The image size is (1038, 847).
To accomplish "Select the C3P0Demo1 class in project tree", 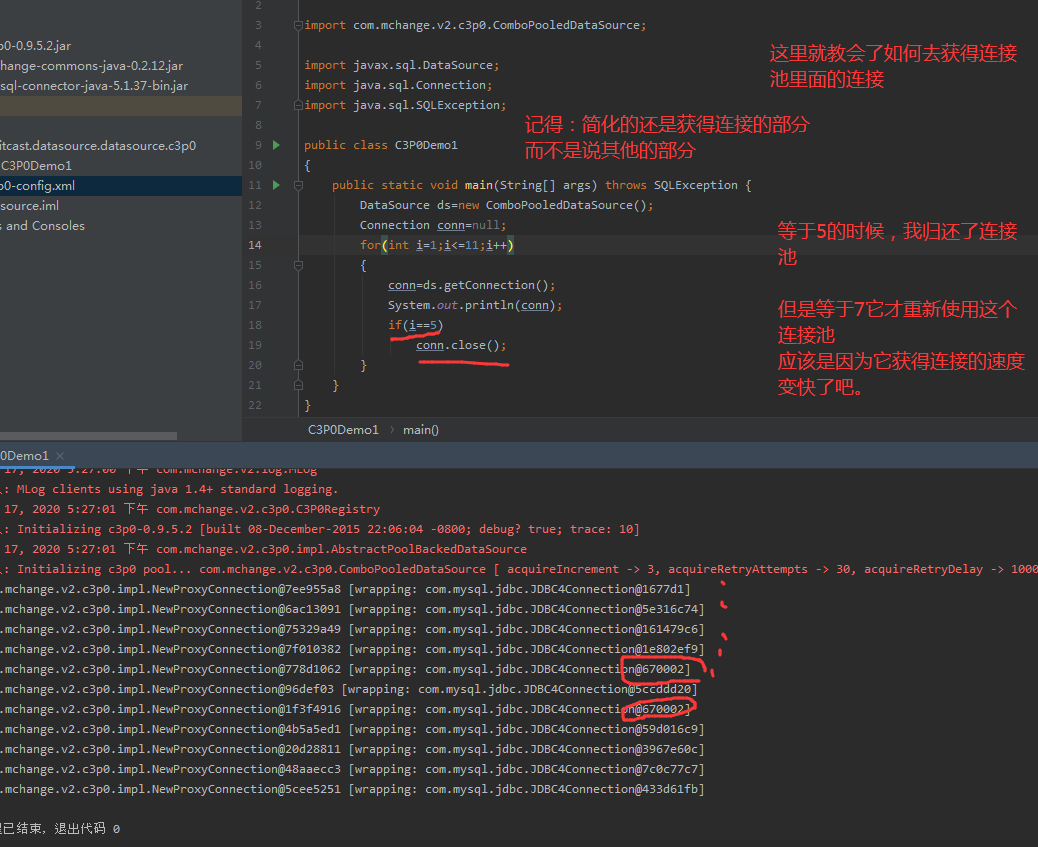I will (36, 166).
